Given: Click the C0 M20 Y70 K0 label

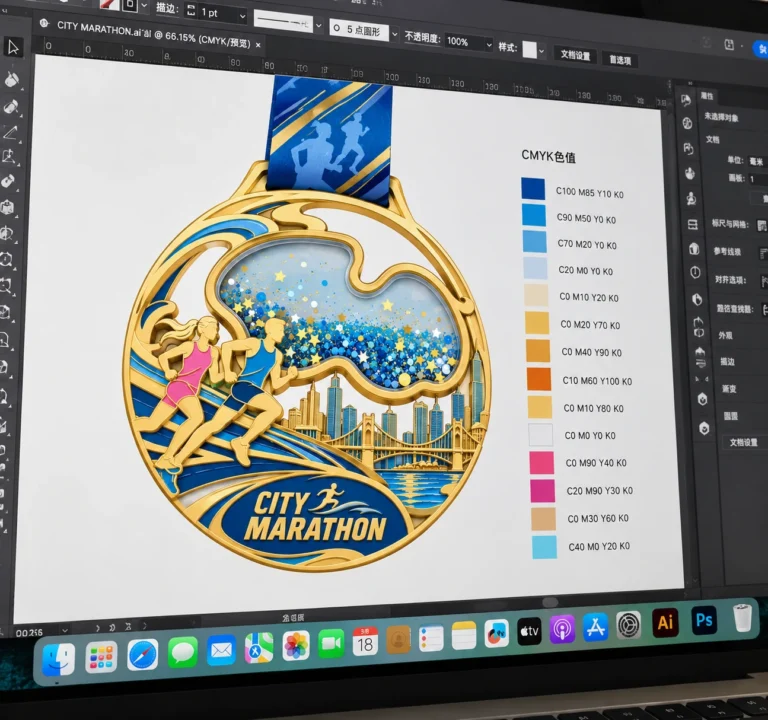Looking at the screenshot, I should pos(590,325).
